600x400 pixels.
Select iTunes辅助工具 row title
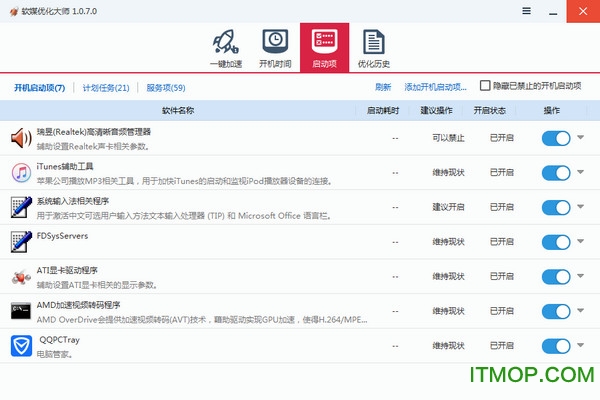tap(65, 167)
